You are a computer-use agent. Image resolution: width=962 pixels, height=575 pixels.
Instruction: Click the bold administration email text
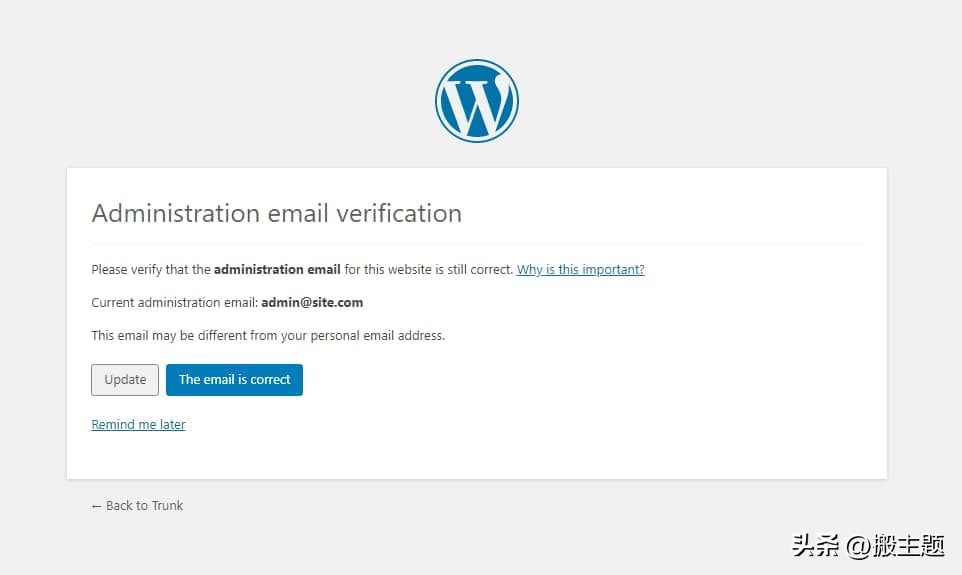[277, 270]
